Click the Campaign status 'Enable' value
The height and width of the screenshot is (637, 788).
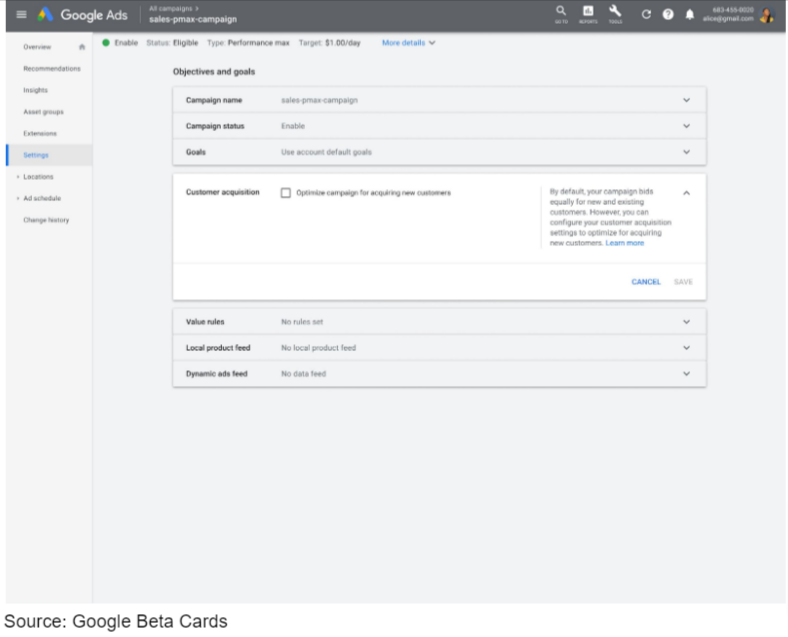(x=293, y=126)
